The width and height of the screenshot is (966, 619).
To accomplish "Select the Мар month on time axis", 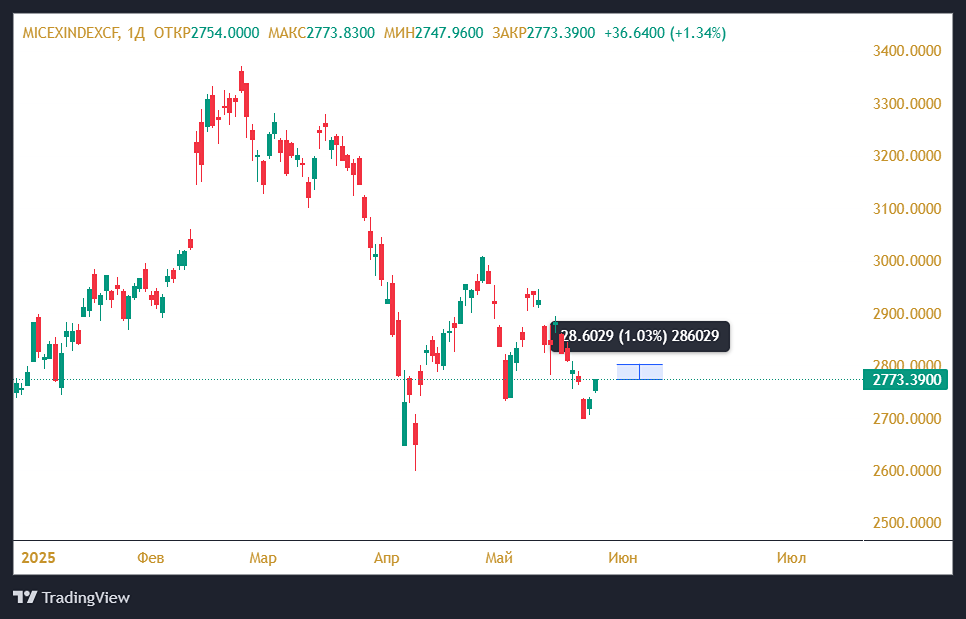I will (x=263, y=557).
